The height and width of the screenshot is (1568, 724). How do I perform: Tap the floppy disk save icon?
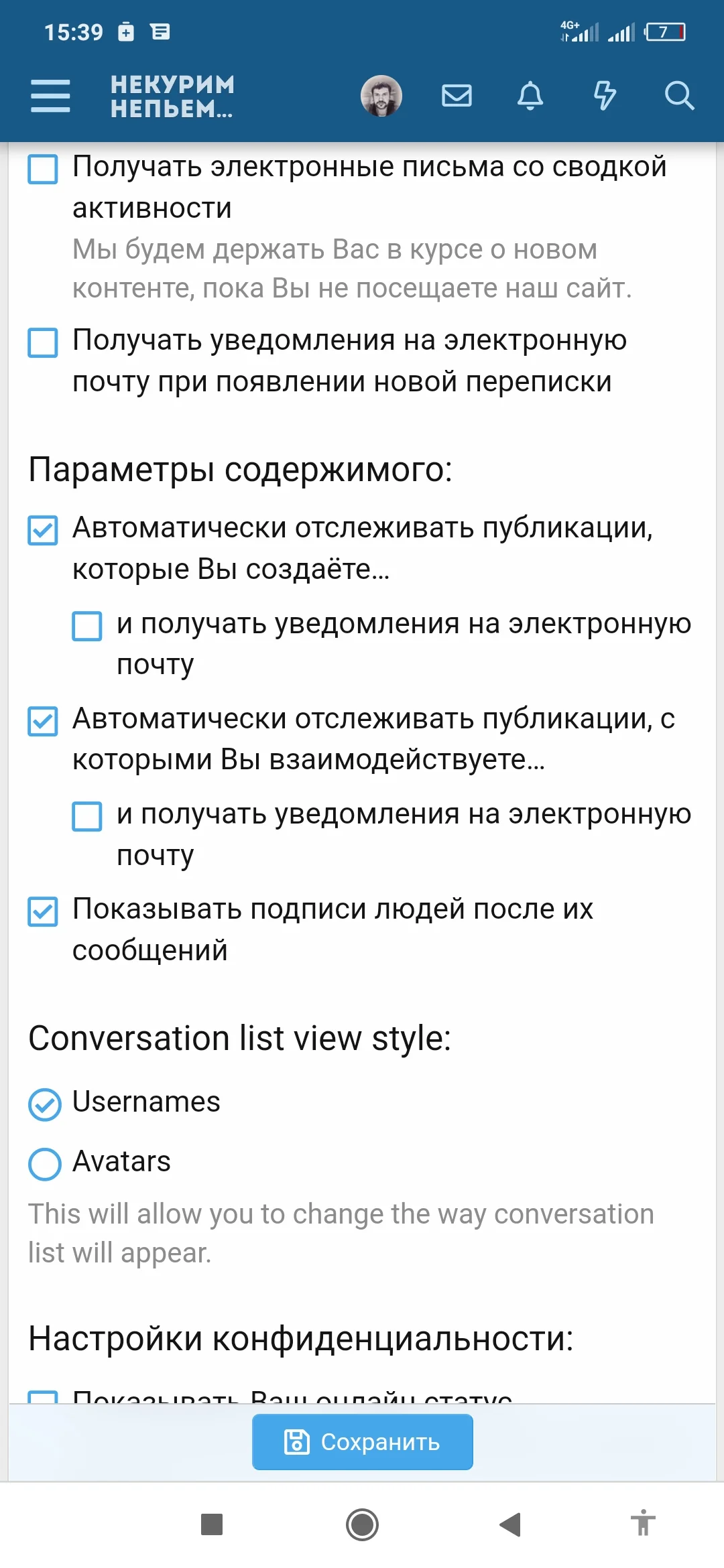coord(295,1442)
